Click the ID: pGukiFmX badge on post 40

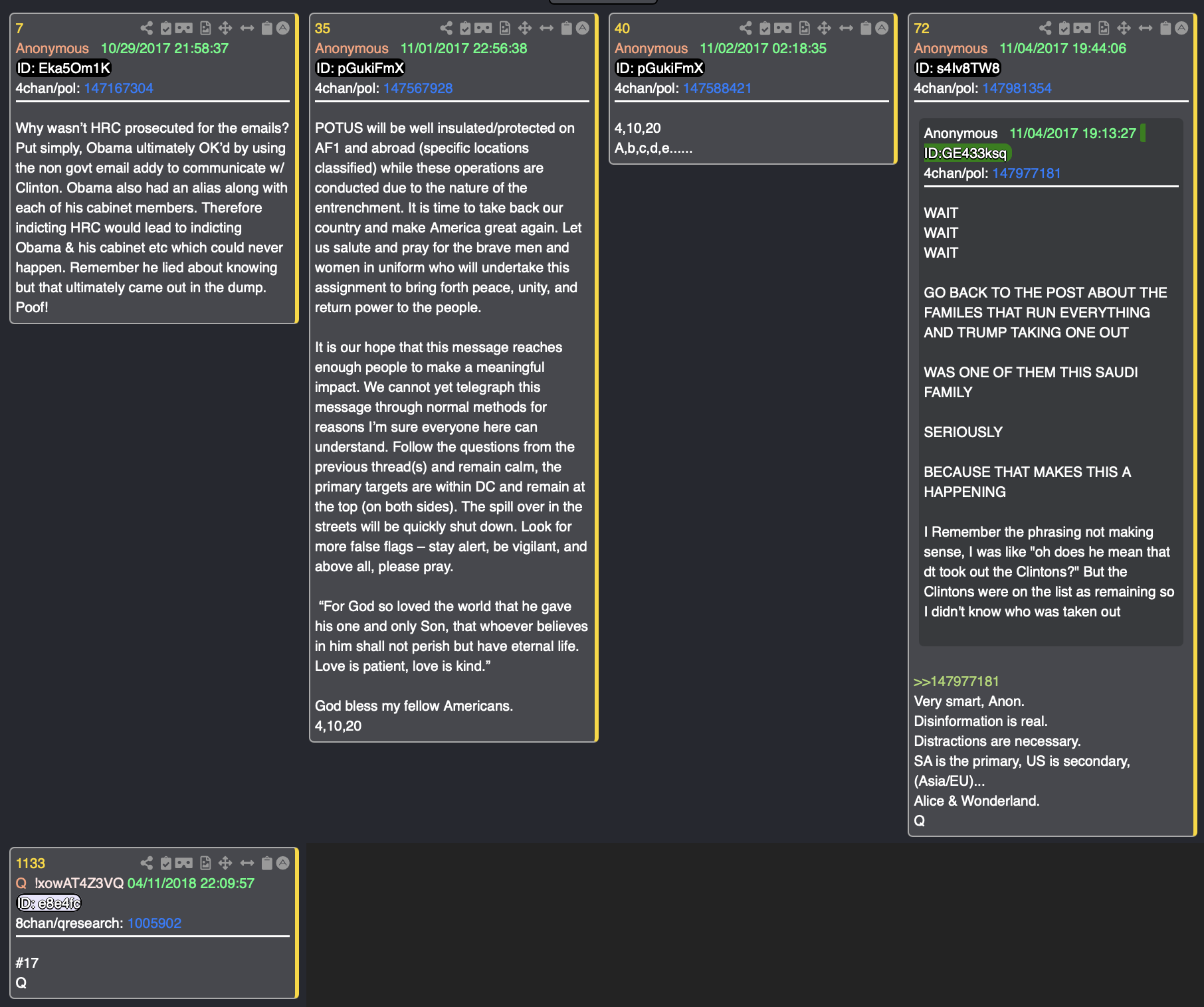[x=660, y=68]
